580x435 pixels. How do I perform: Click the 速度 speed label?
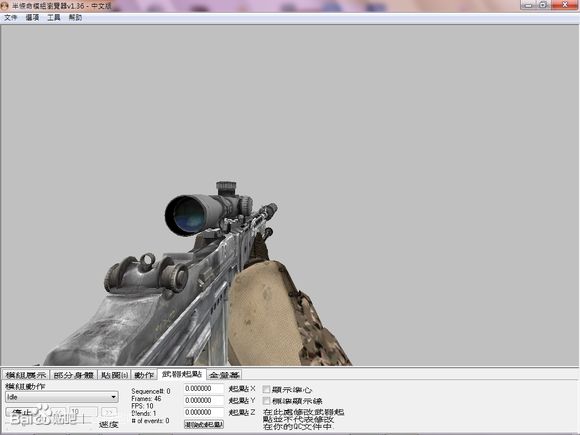pyautogui.click(x=109, y=424)
